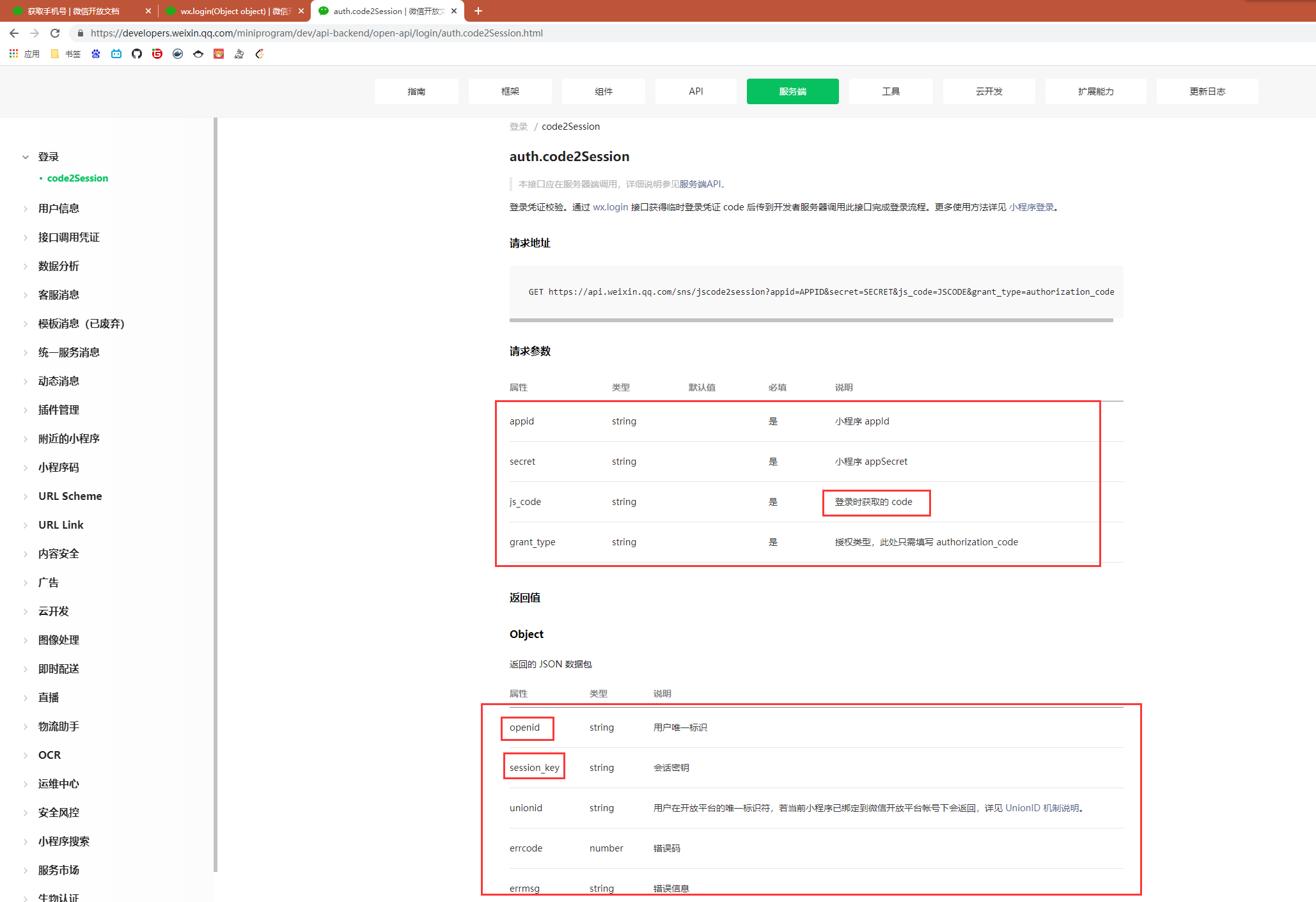Open the orange C-shaped bookmark
This screenshot has height=902, width=1316.
[260, 54]
